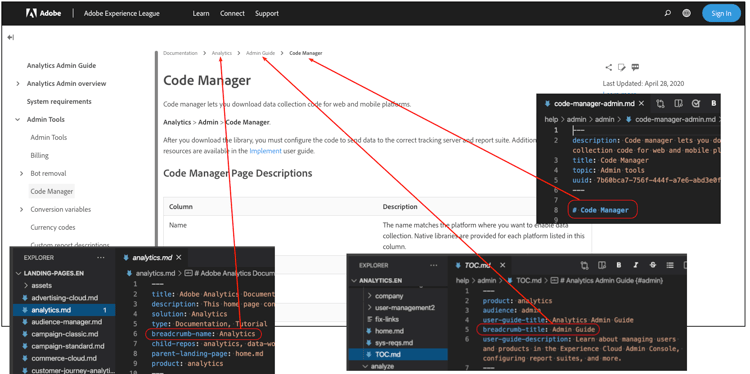The height and width of the screenshot is (374, 750).
Task: Click symbol icon in TOC.md breadcrumb
Action: [554, 281]
